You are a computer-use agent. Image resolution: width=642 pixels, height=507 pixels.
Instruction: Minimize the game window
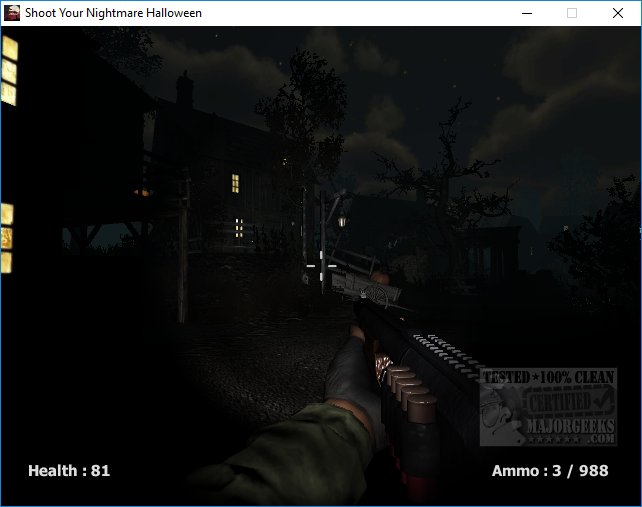pyautogui.click(x=527, y=13)
